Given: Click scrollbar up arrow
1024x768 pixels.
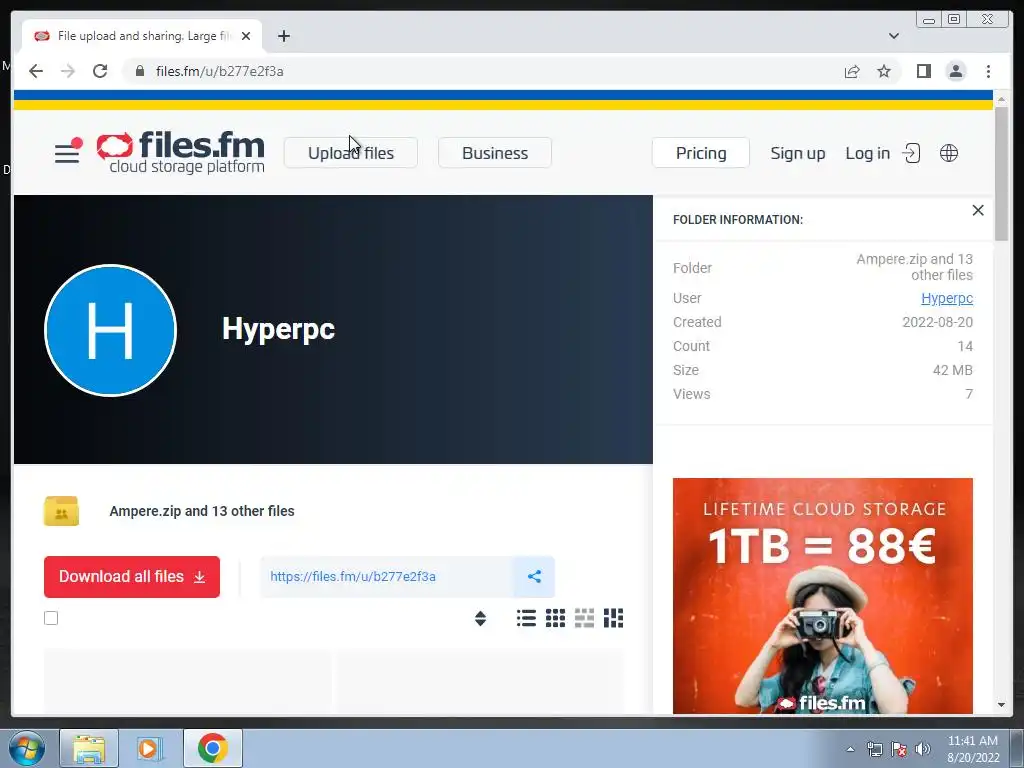Looking at the screenshot, I should [1001, 99].
